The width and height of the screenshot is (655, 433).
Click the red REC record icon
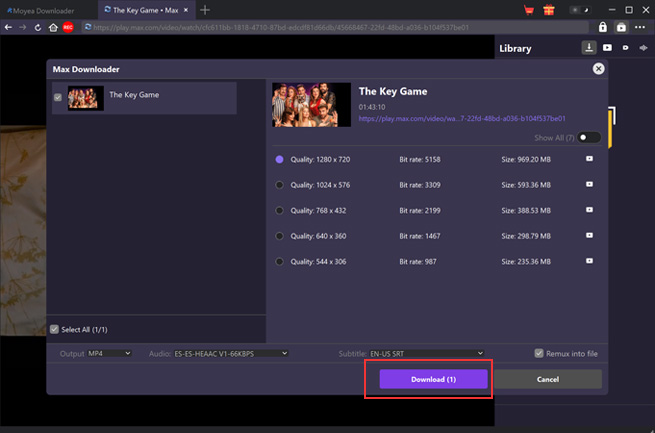(x=68, y=27)
